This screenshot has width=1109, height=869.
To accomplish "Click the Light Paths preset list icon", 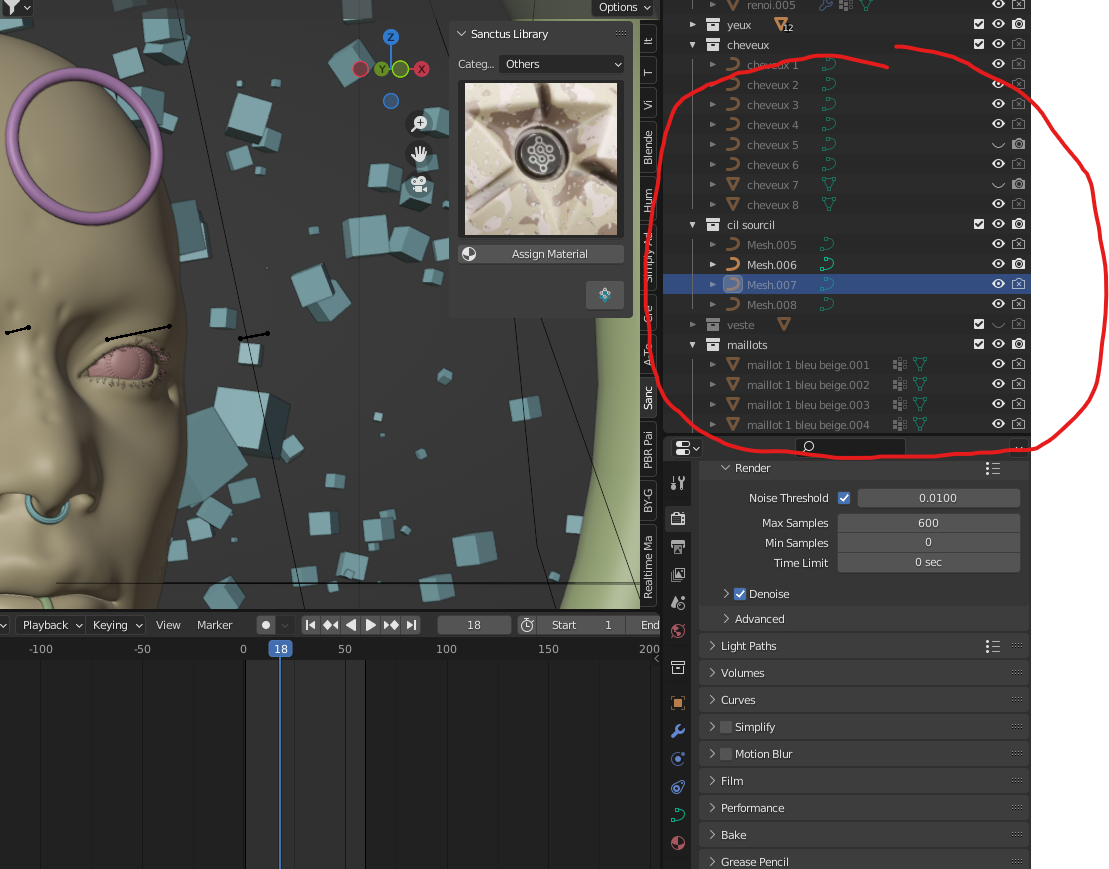I will [x=992, y=646].
